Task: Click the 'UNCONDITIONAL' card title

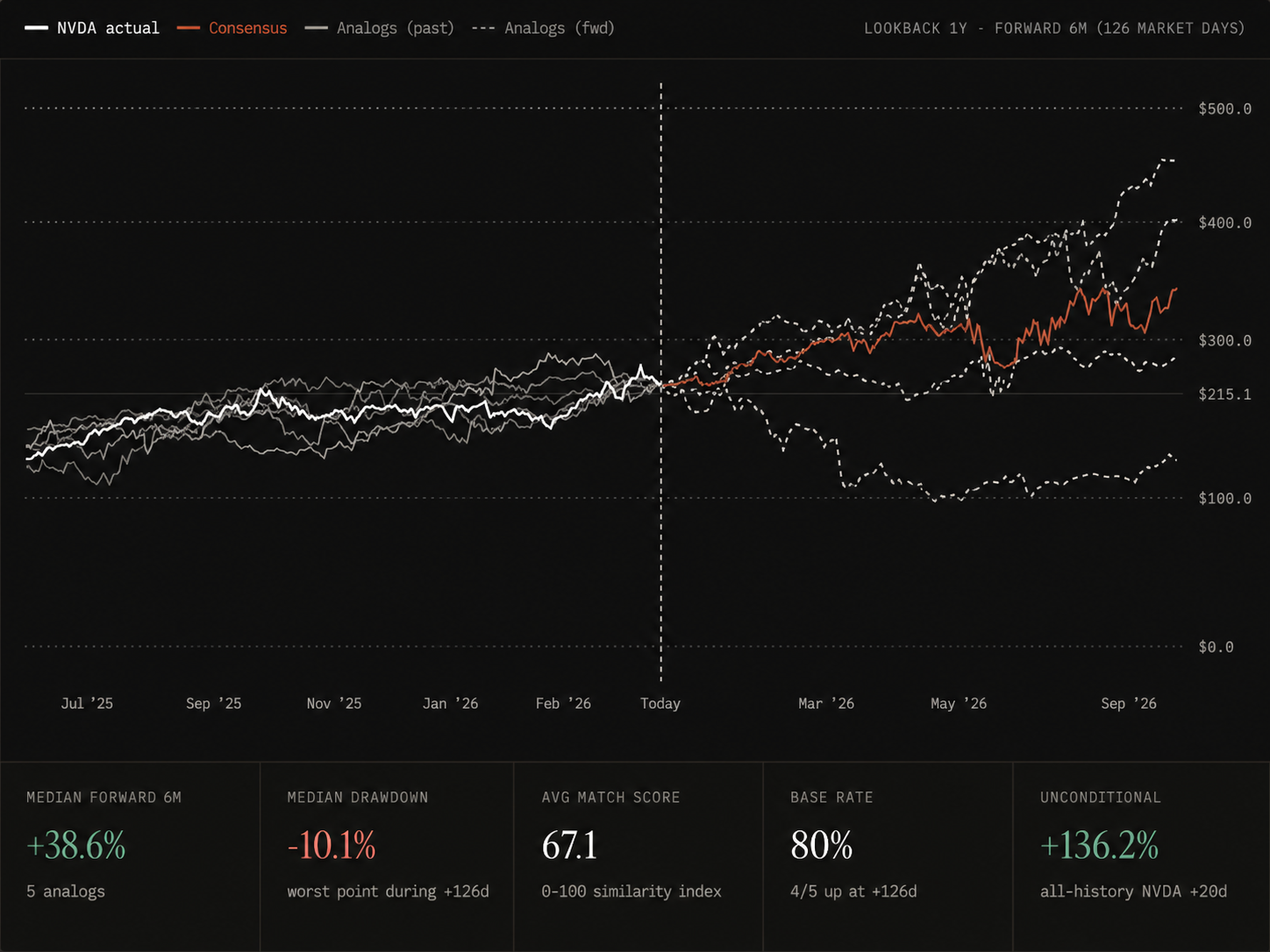Action: pos(1101,798)
